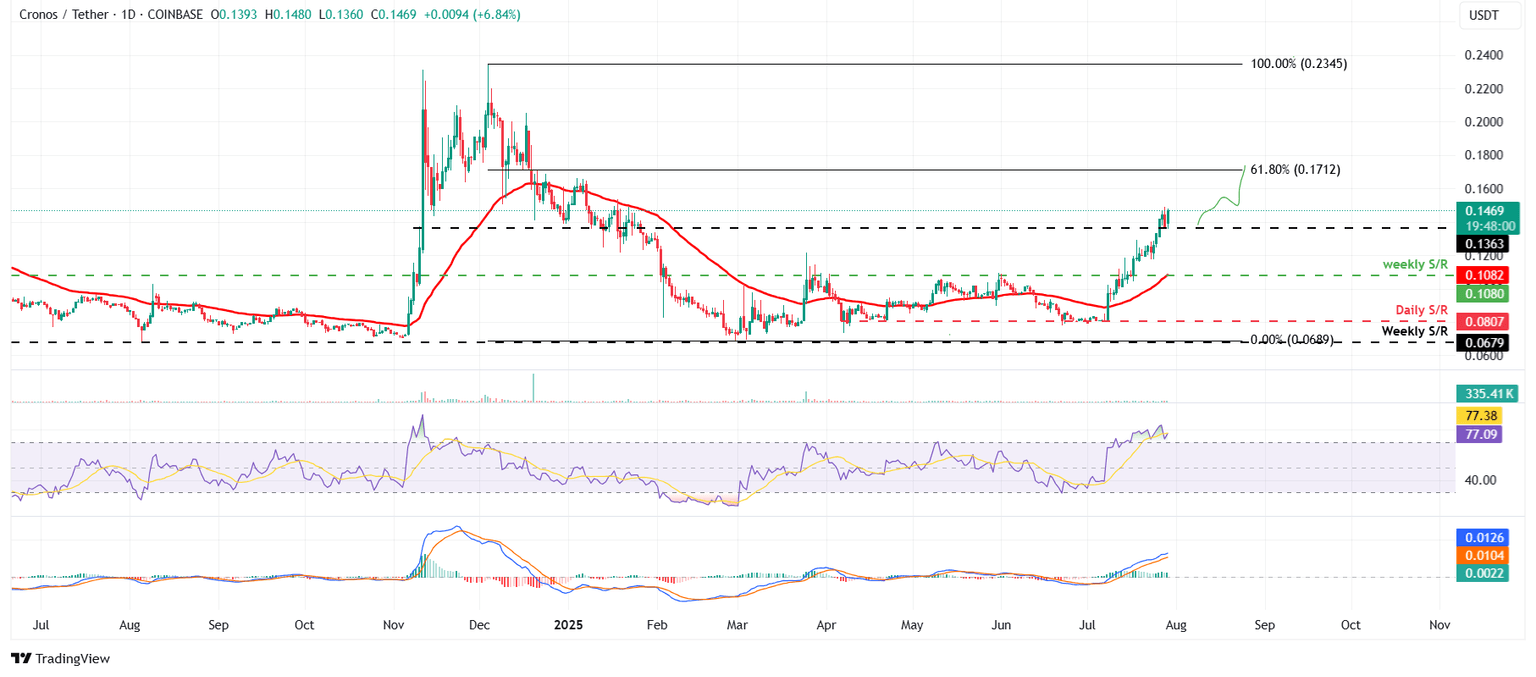The height and width of the screenshot is (677, 1536).
Task: Select the black Weekly S/R label
Action: click(1416, 330)
